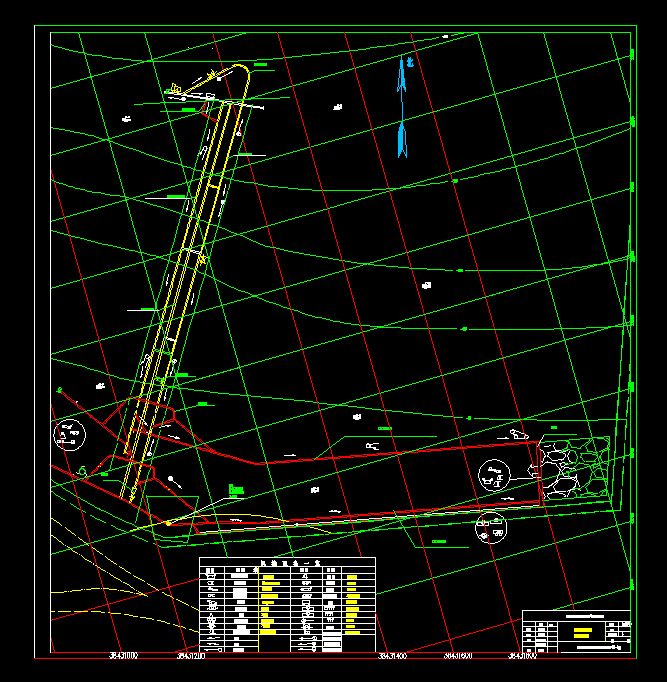Image resolution: width=667 pixels, height=682 pixels.
Task: Select the circled symbol below the lower red roadway
Action: (x=491, y=528)
